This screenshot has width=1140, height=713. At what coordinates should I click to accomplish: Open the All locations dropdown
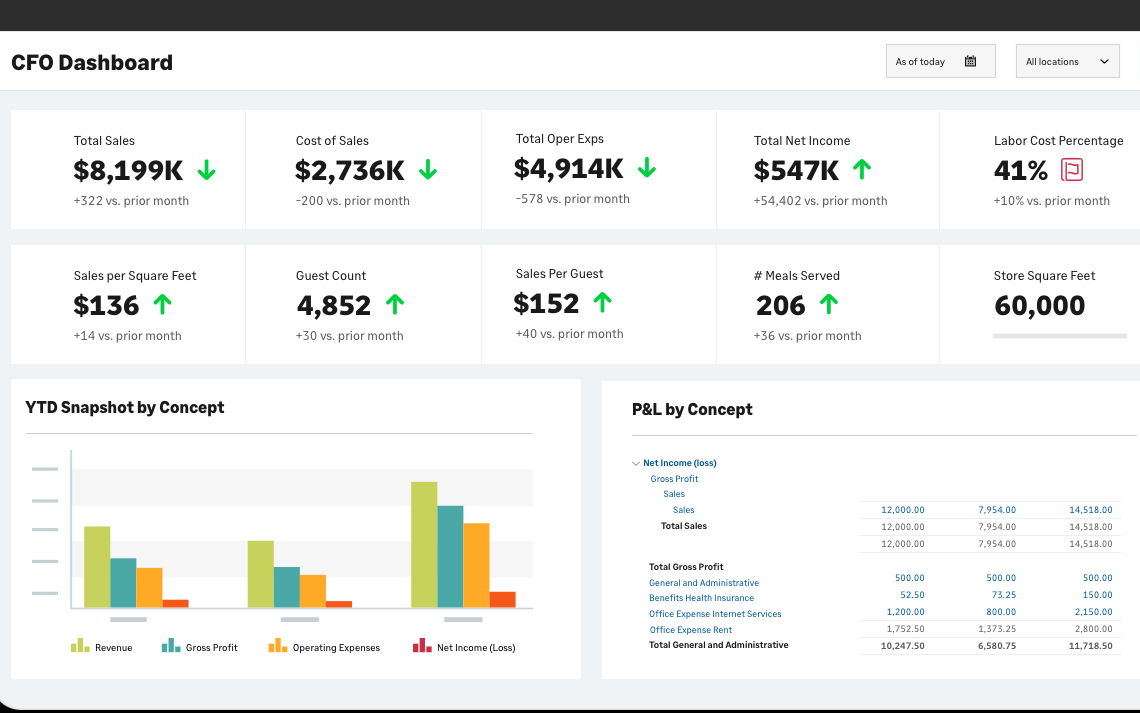pyautogui.click(x=1067, y=62)
